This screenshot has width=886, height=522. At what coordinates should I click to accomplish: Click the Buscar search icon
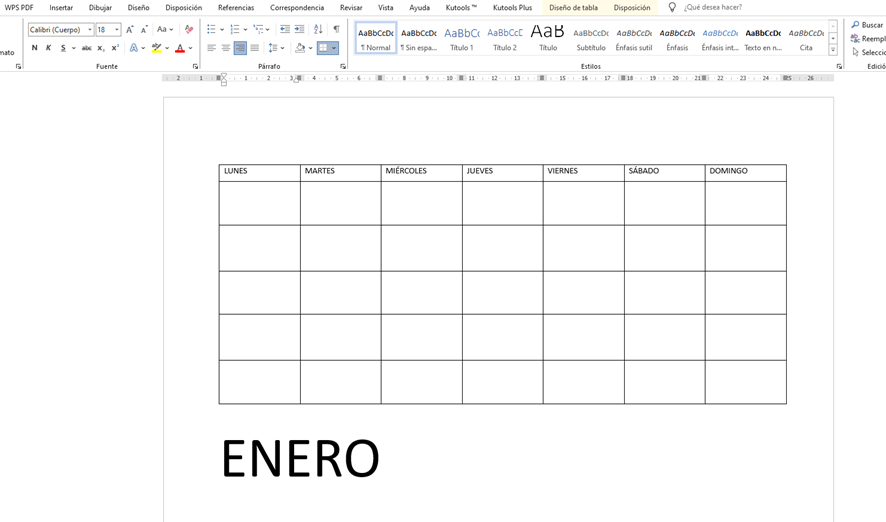tap(855, 25)
